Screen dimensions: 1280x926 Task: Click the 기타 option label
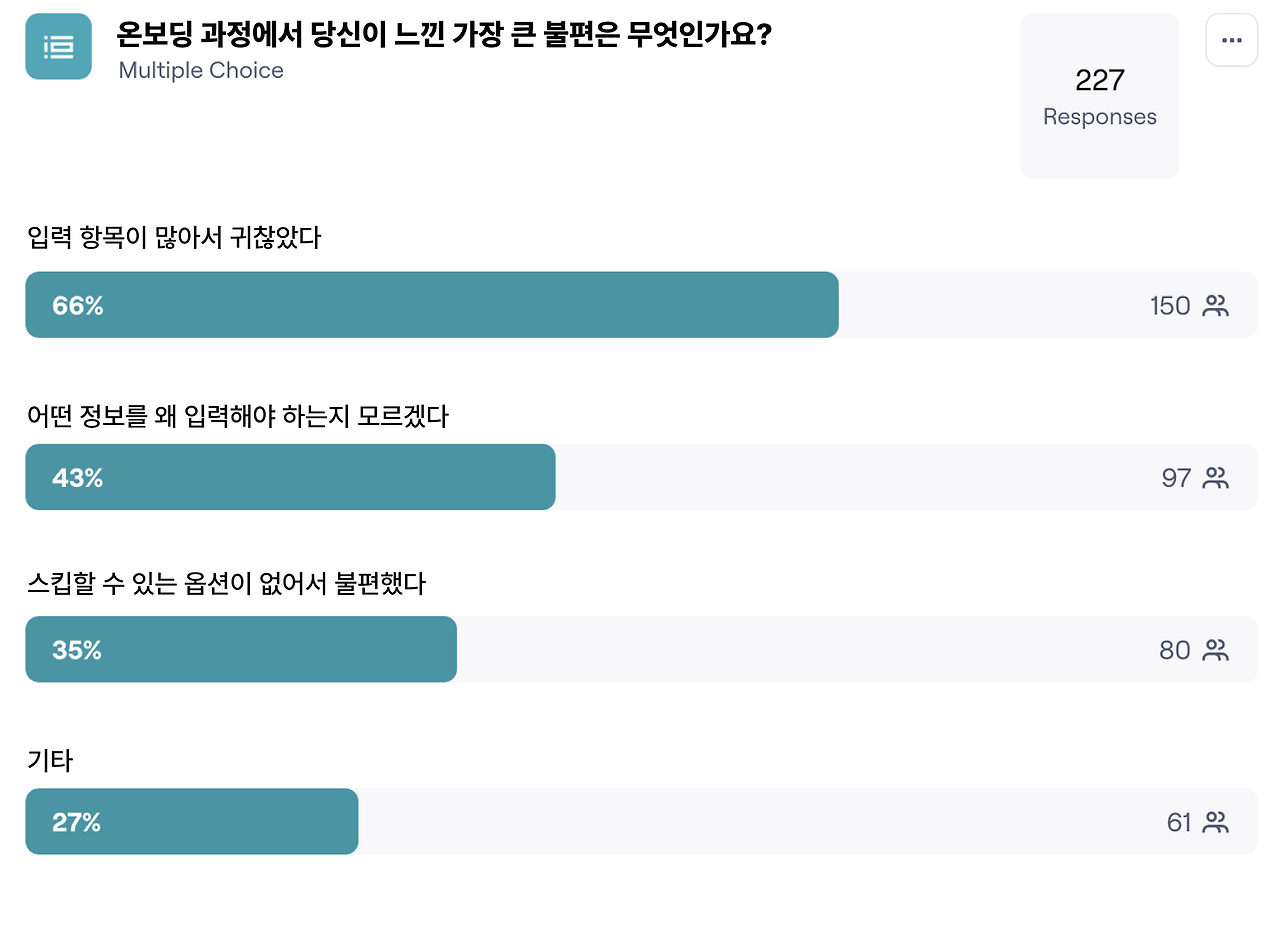50,761
